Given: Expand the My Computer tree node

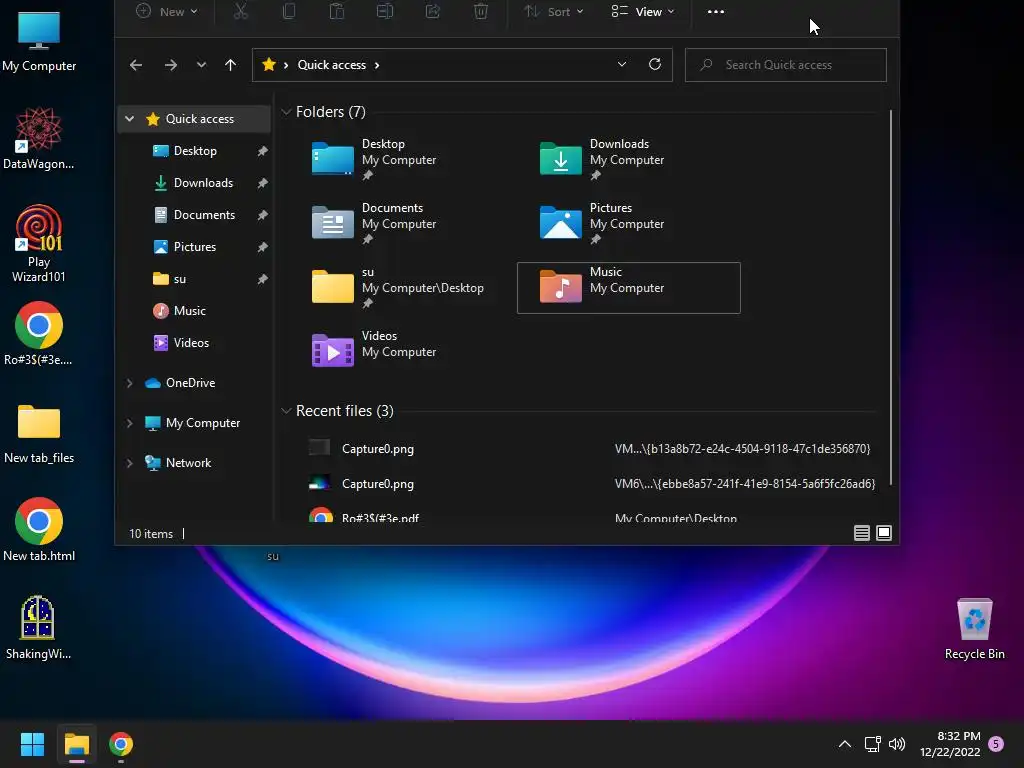Looking at the screenshot, I should 129,423.
